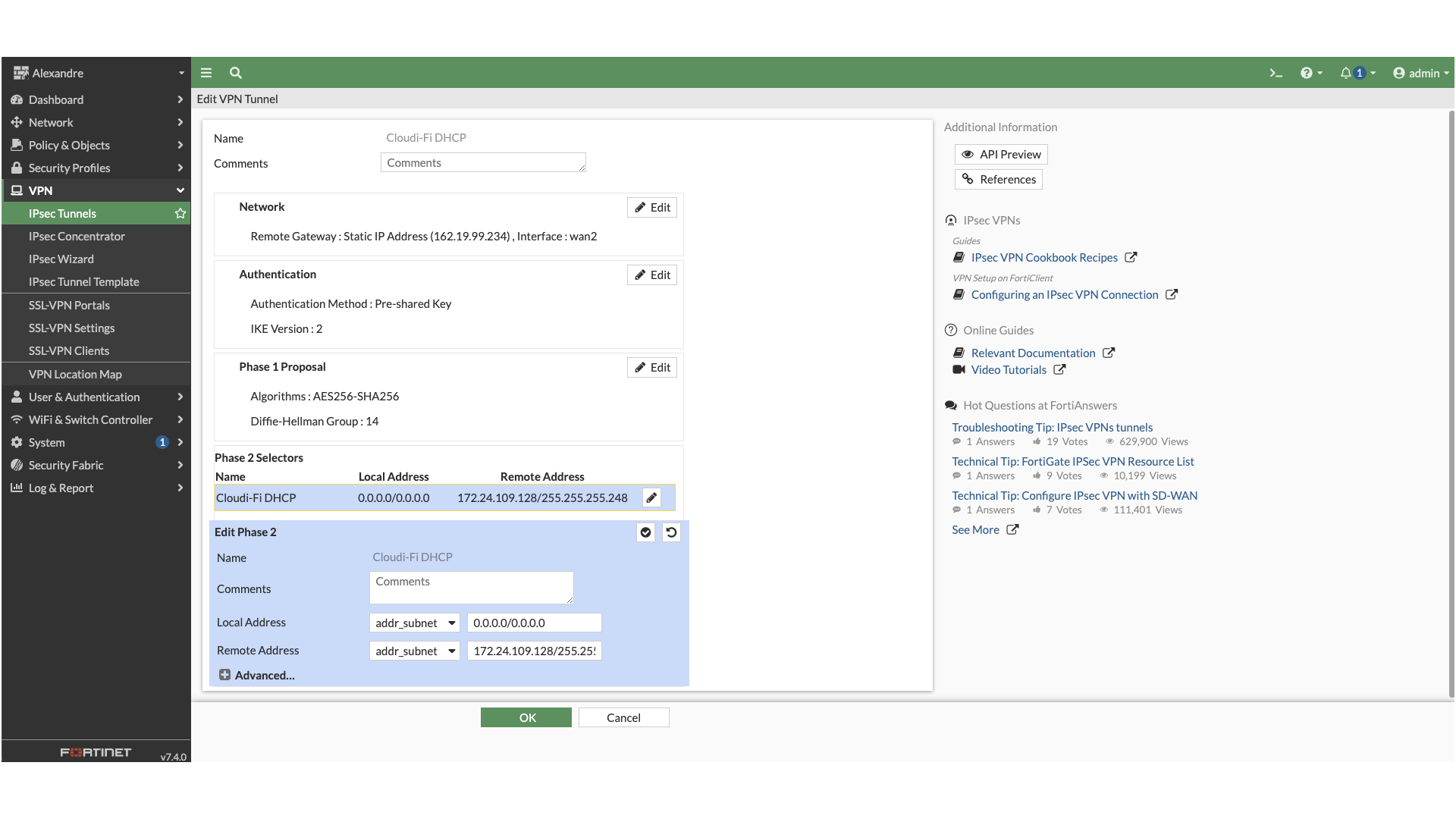This screenshot has height=819, width=1456.
Task: Open the admin user dropdown
Action: pyautogui.click(x=1420, y=73)
